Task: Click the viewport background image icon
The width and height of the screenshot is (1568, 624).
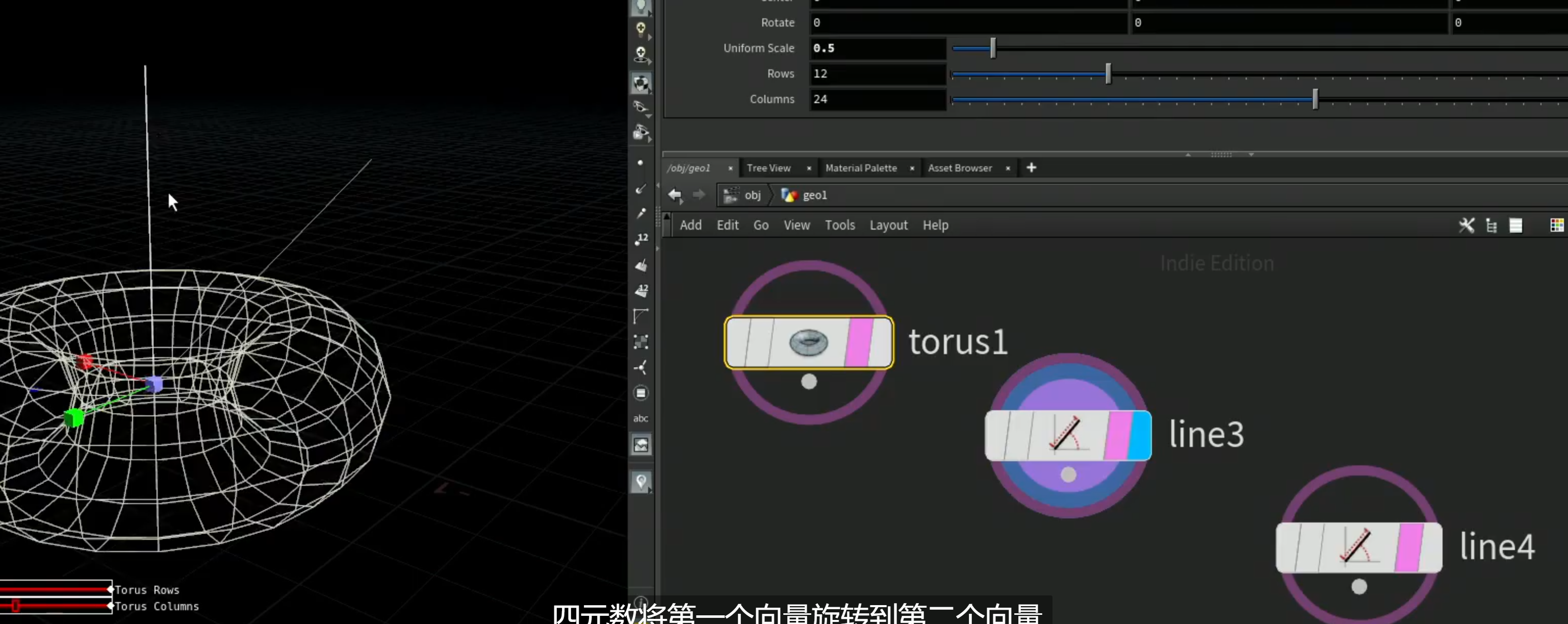Action: coord(640,445)
